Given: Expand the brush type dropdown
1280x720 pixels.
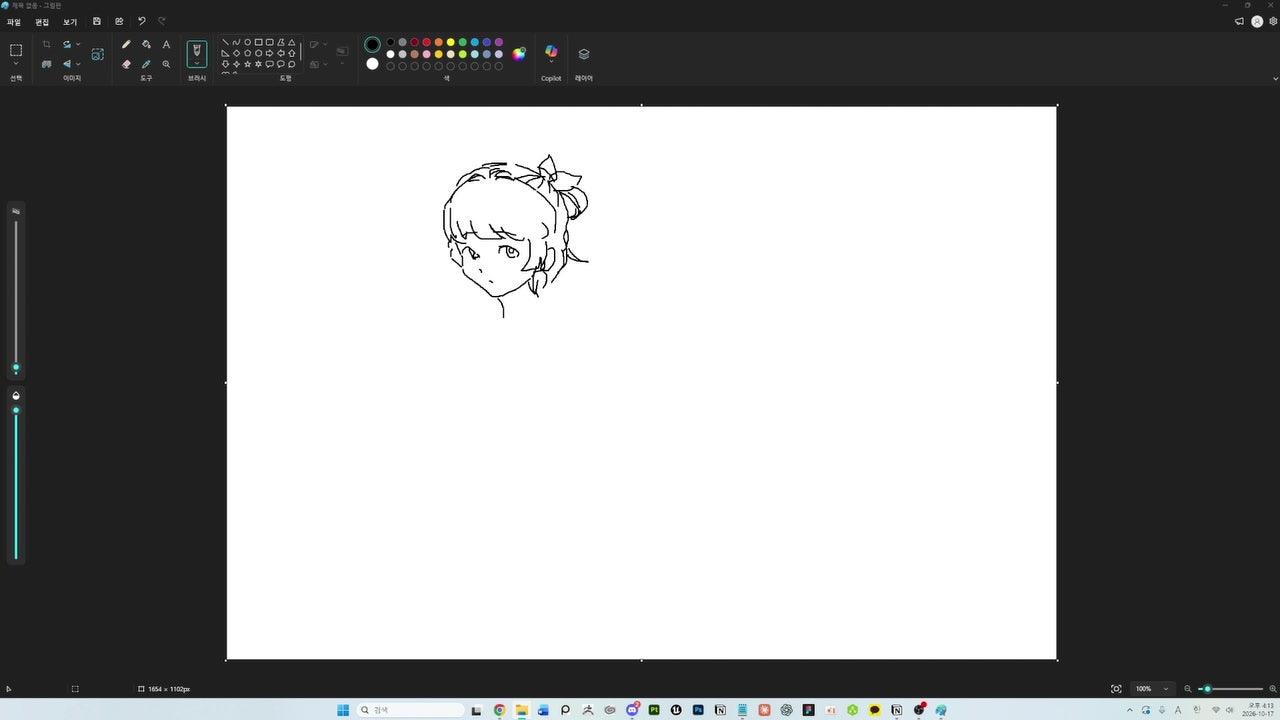Looking at the screenshot, I should click(x=197, y=62).
